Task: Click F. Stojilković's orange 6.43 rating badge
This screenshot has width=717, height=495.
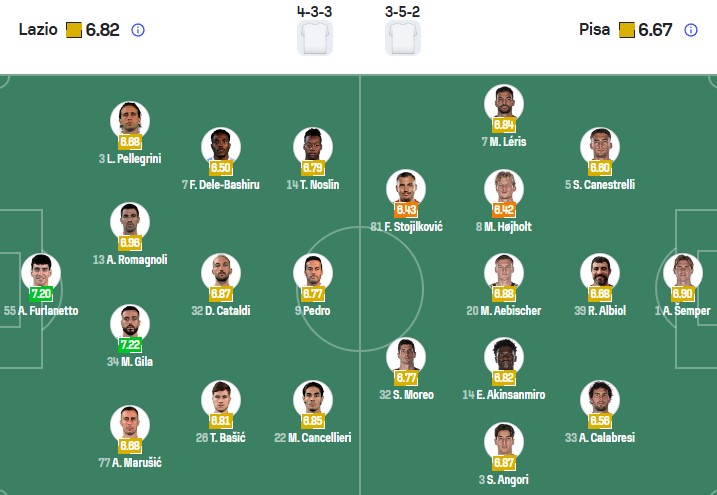Action: [406, 210]
